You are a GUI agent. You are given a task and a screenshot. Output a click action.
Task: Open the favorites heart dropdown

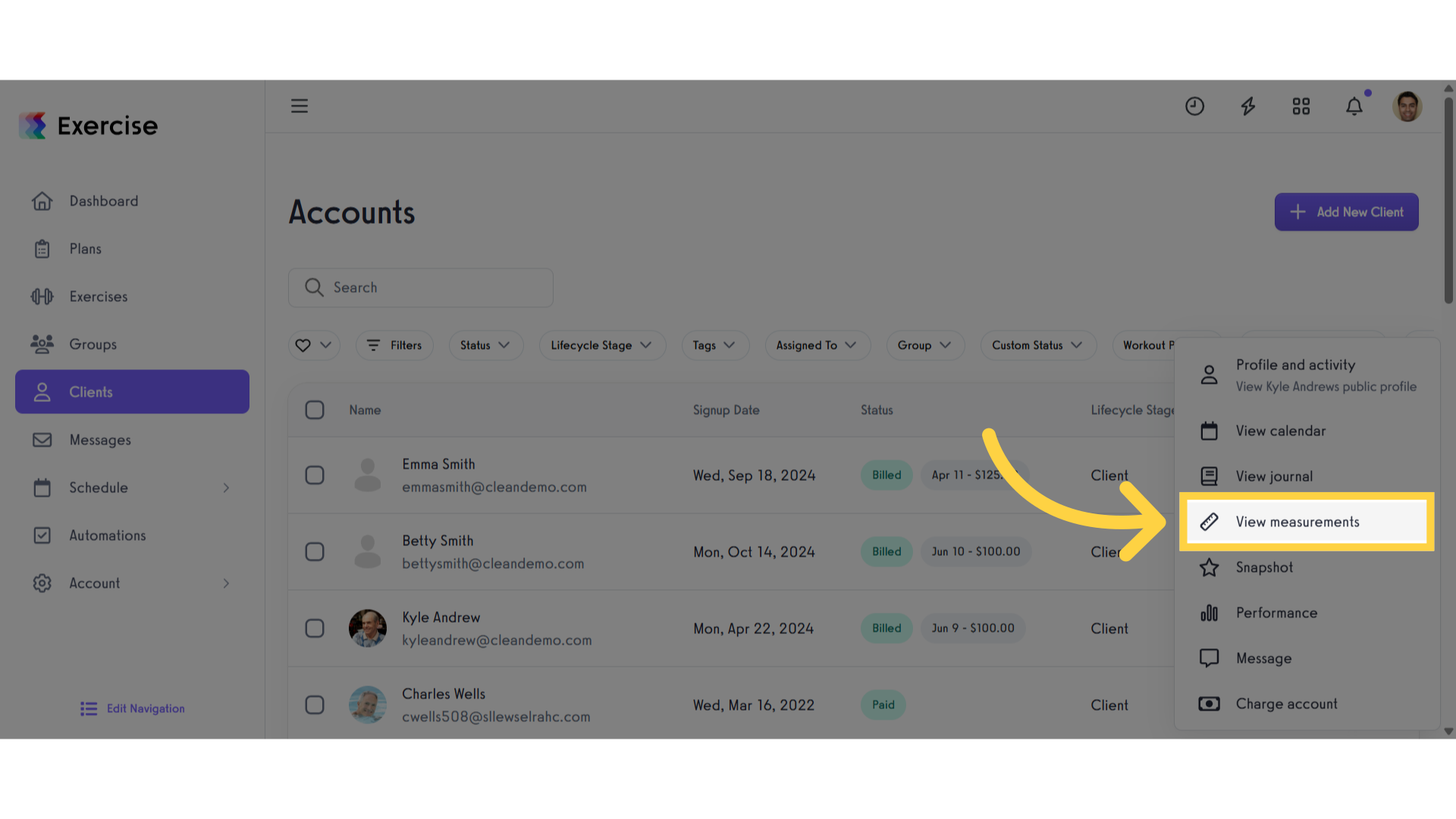click(314, 345)
